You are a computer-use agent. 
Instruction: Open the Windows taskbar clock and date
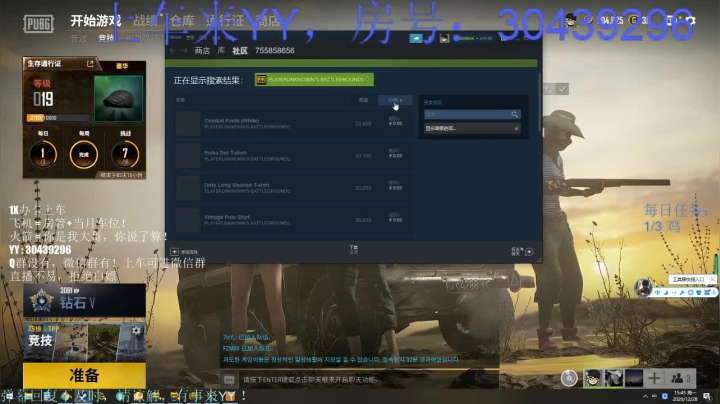tap(684, 396)
